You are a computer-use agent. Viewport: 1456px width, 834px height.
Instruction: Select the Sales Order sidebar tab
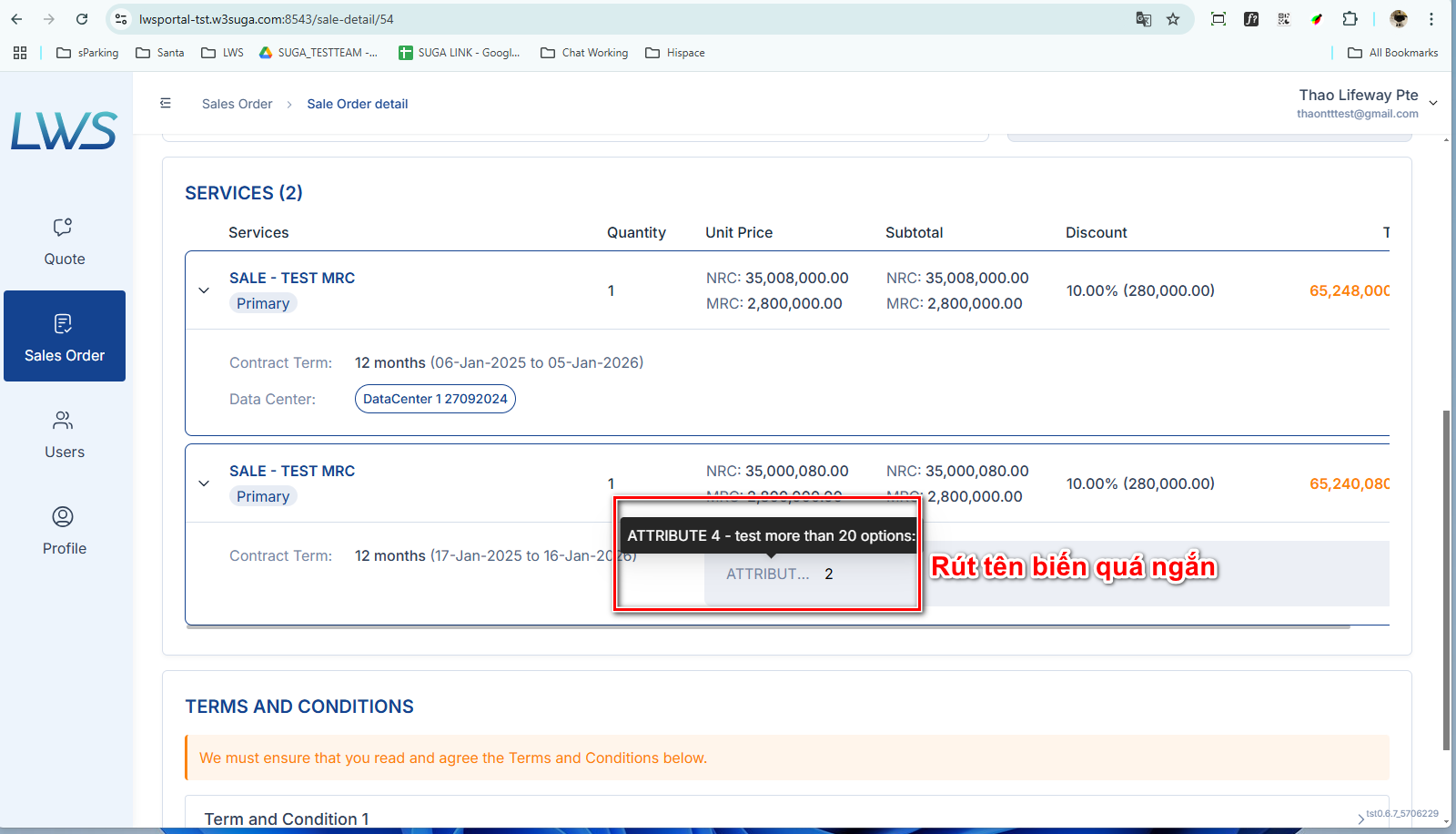pos(65,336)
